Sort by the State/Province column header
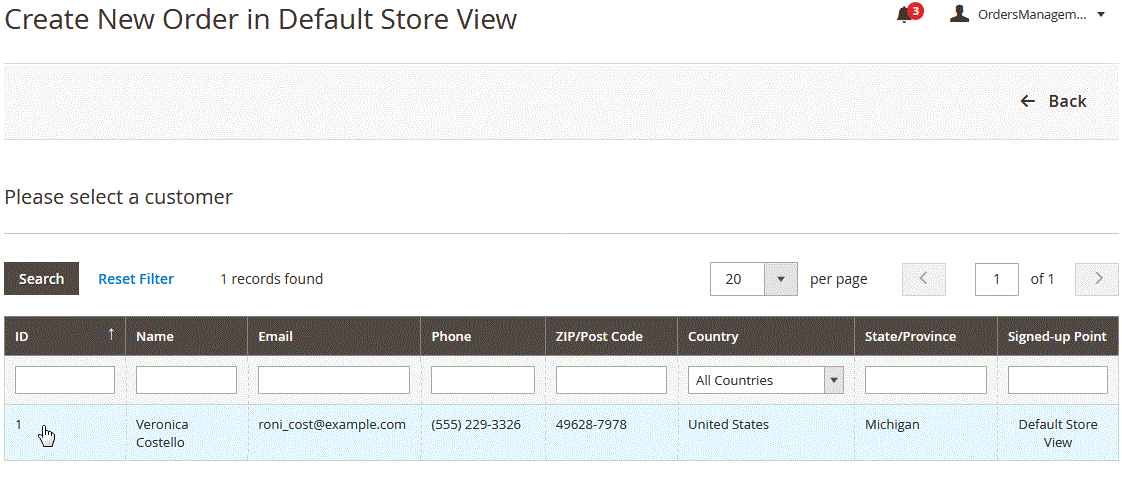 coord(925,336)
